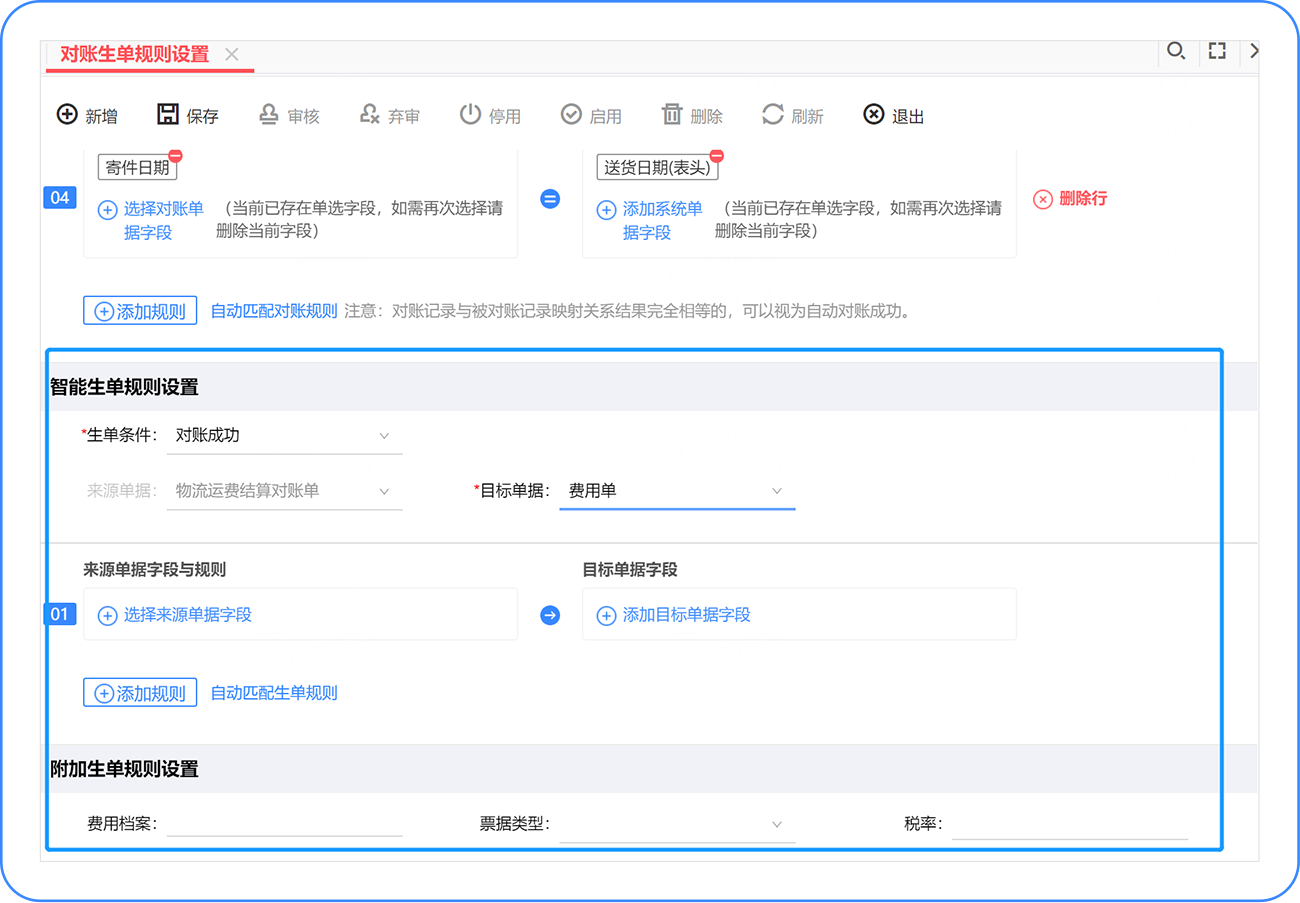Open the 票据类型 dropdown

(676, 824)
